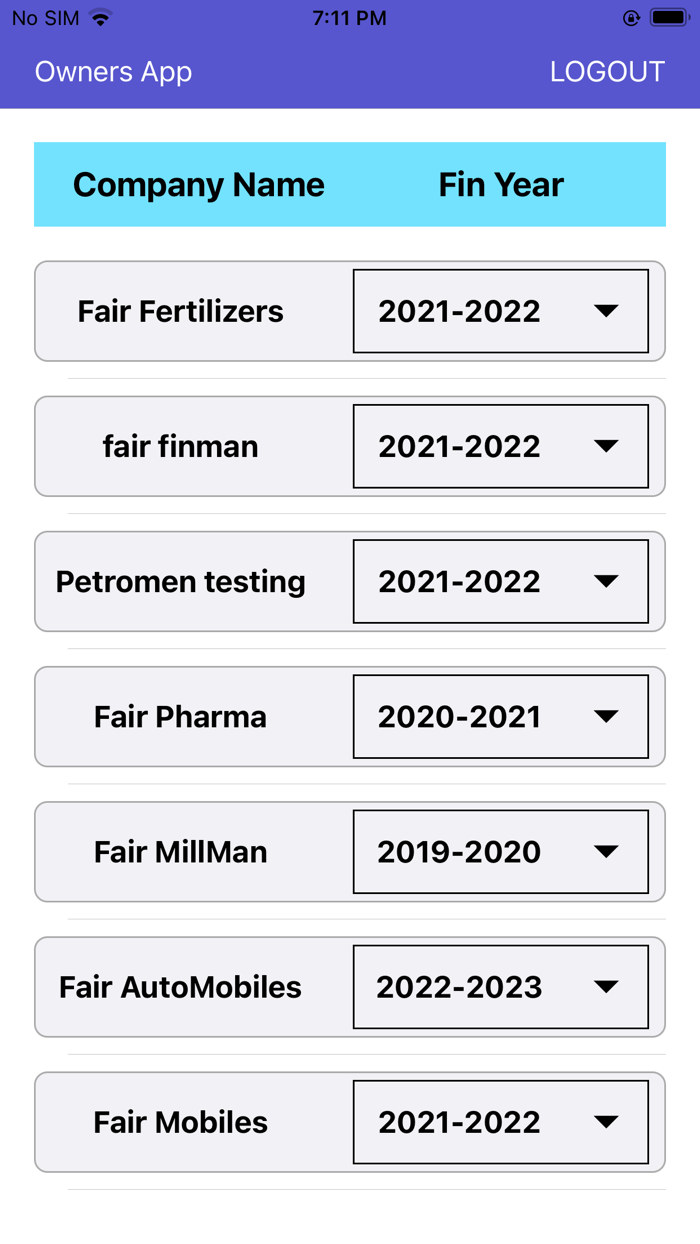This screenshot has width=700, height=1244.
Task: Open the 2020-2021 dropdown for Fair Pharma
Action: pyautogui.click(x=500, y=717)
